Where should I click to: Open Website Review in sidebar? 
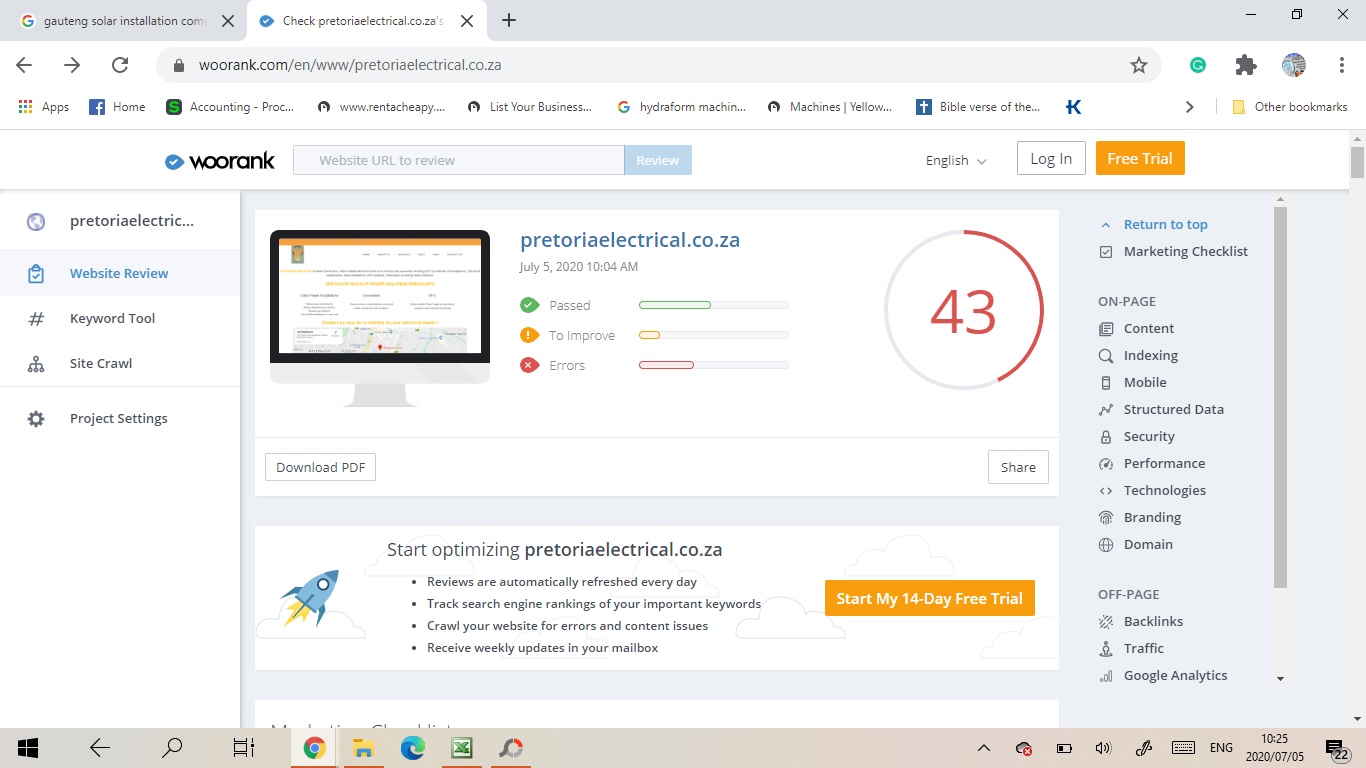point(119,273)
